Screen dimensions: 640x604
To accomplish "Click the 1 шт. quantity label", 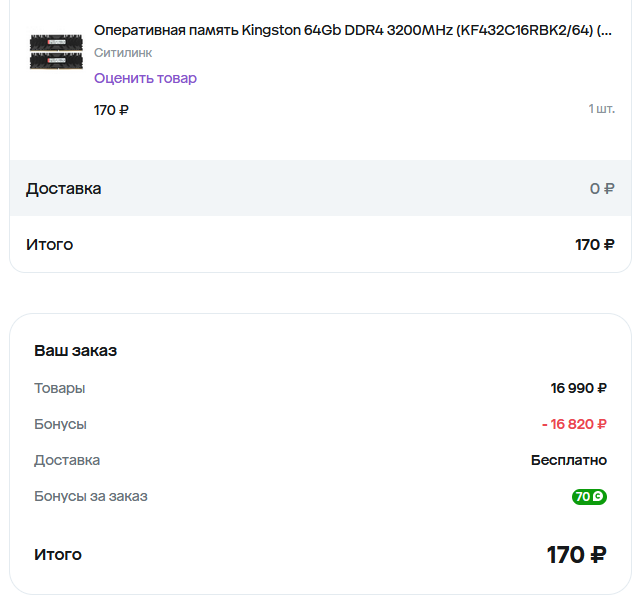I will click(x=601, y=108).
